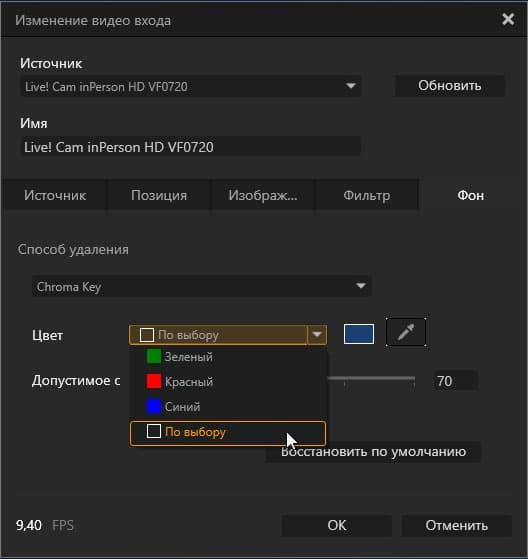The width and height of the screenshot is (528, 559).
Task: Open the Chroma Key removal method dropdown
Action: click(x=202, y=286)
